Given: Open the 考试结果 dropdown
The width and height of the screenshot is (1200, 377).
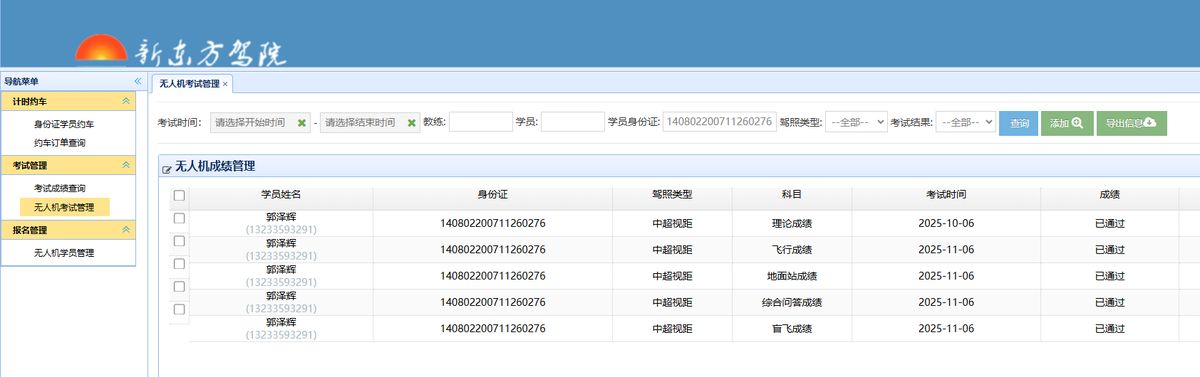Looking at the screenshot, I should point(965,122).
